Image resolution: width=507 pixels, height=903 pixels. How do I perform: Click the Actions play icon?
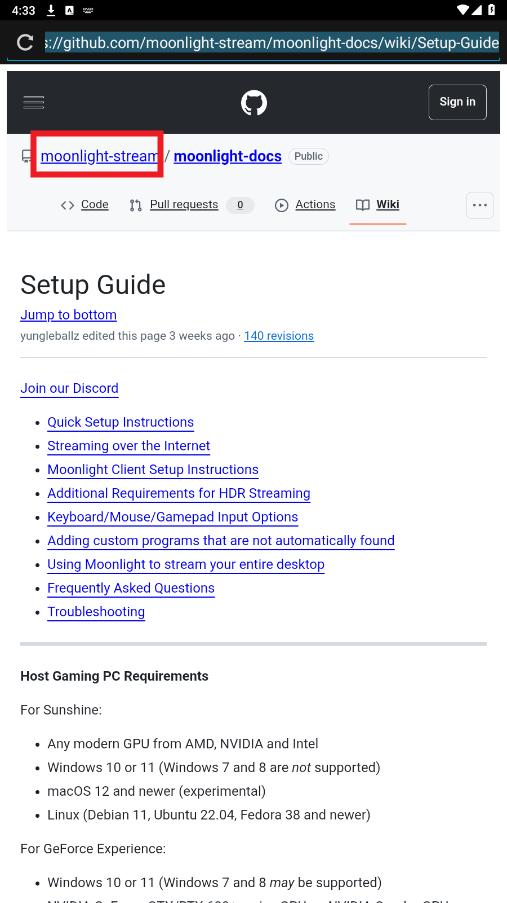pos(281,205)
